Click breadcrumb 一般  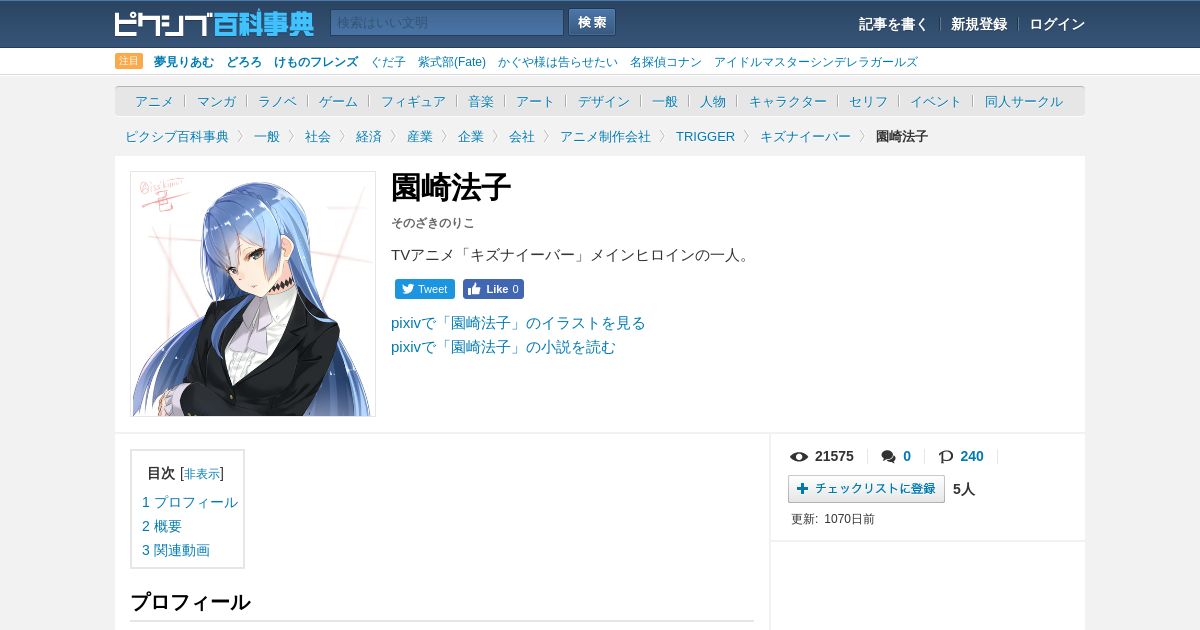pos(267,136)
